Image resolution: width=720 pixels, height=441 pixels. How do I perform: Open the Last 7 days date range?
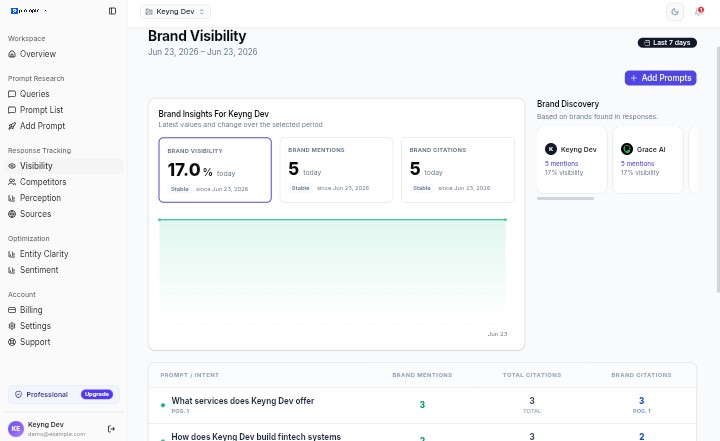point(667,43)
